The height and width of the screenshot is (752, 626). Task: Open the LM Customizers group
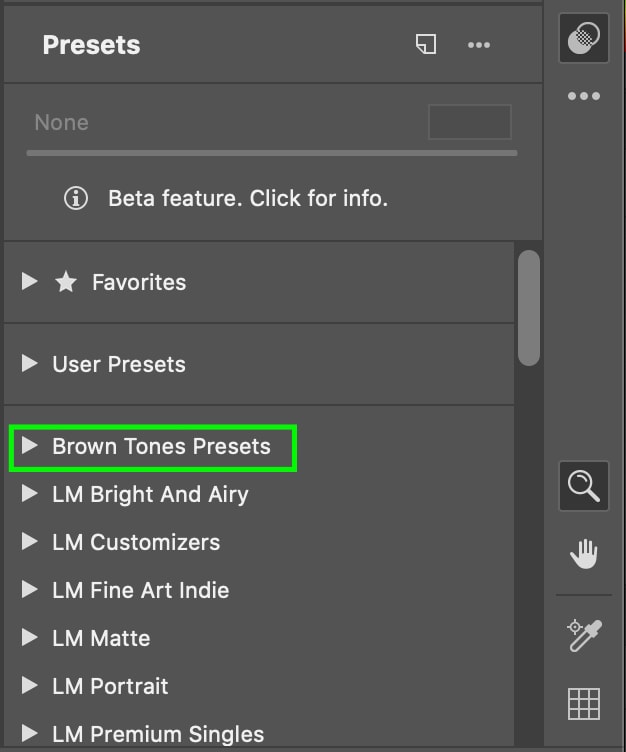tap(136, 542)
